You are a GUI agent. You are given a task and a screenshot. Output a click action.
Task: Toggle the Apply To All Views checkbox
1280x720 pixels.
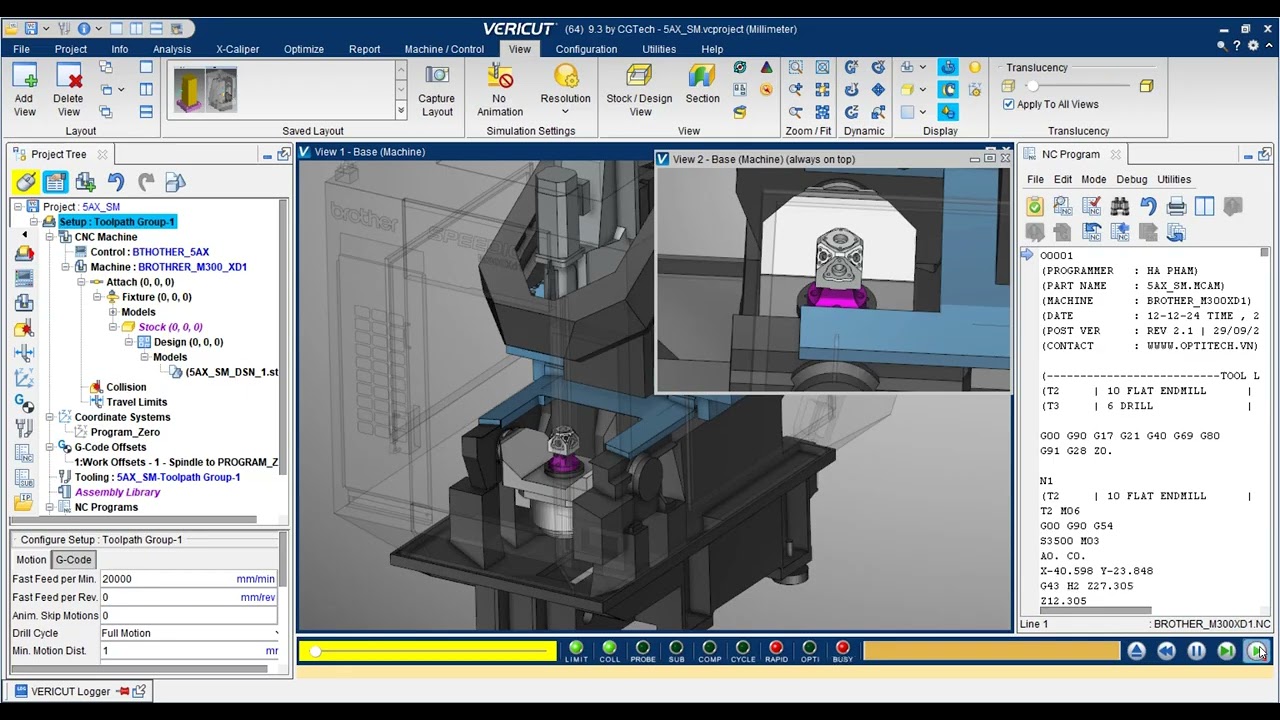[x=1008, y=104]
